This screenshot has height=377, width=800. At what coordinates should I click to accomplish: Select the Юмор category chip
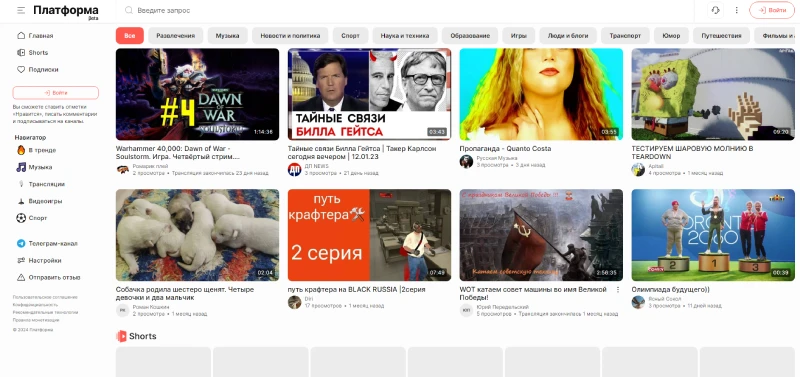point(671,36)
